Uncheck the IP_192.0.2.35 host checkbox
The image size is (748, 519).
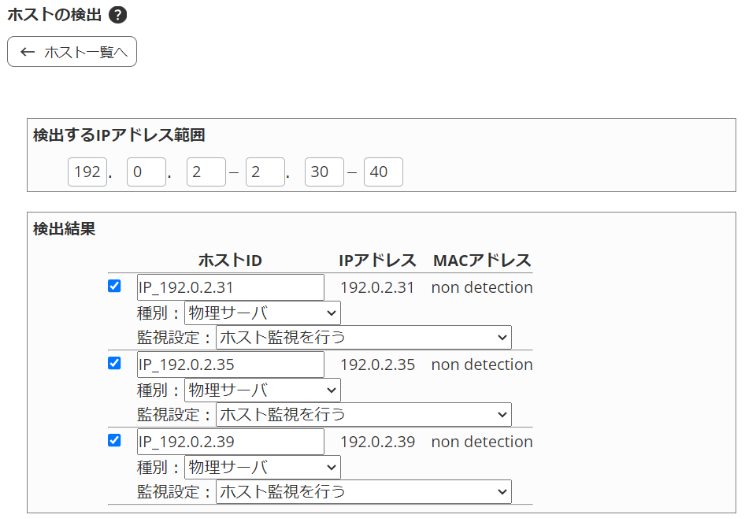114,363
